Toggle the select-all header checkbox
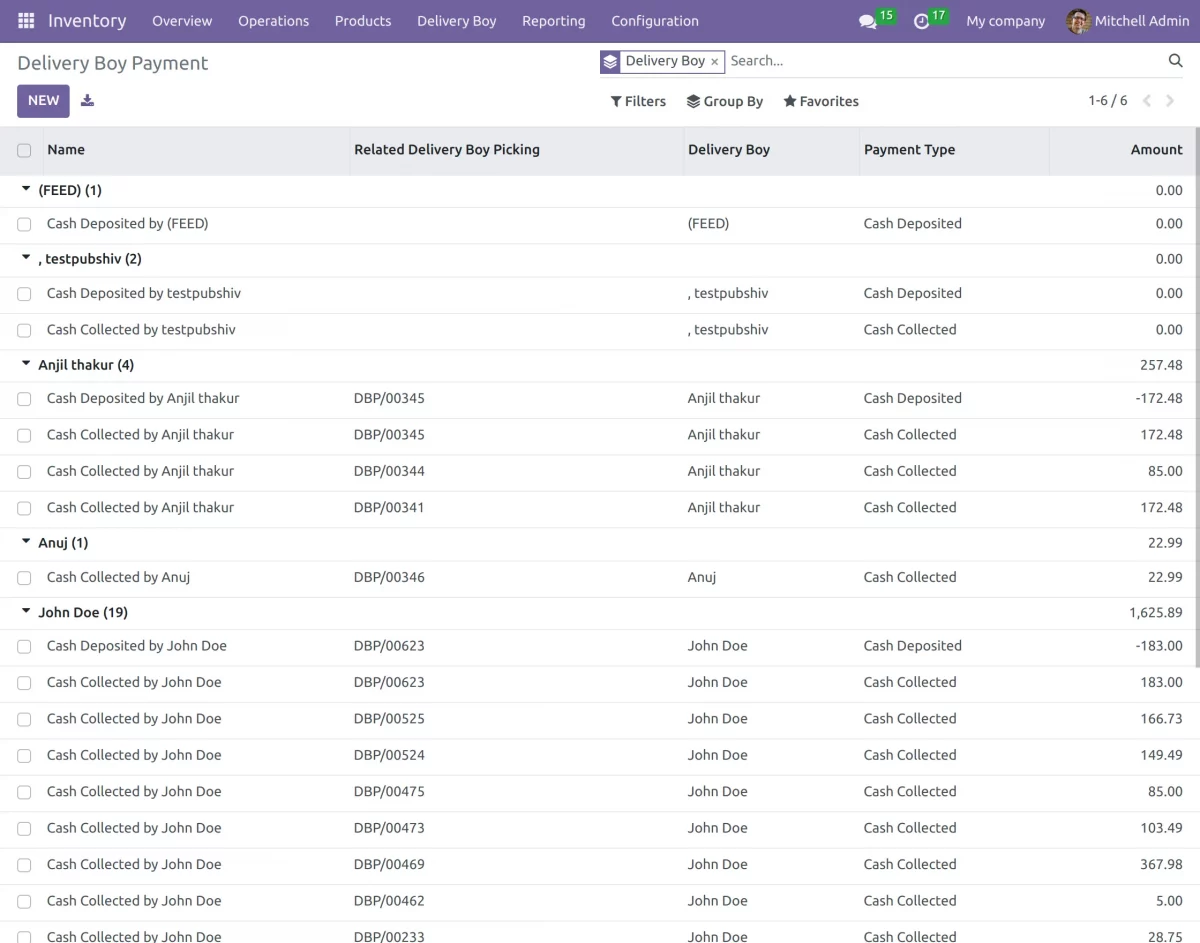The image size is (1200, 943). (24, 150)
